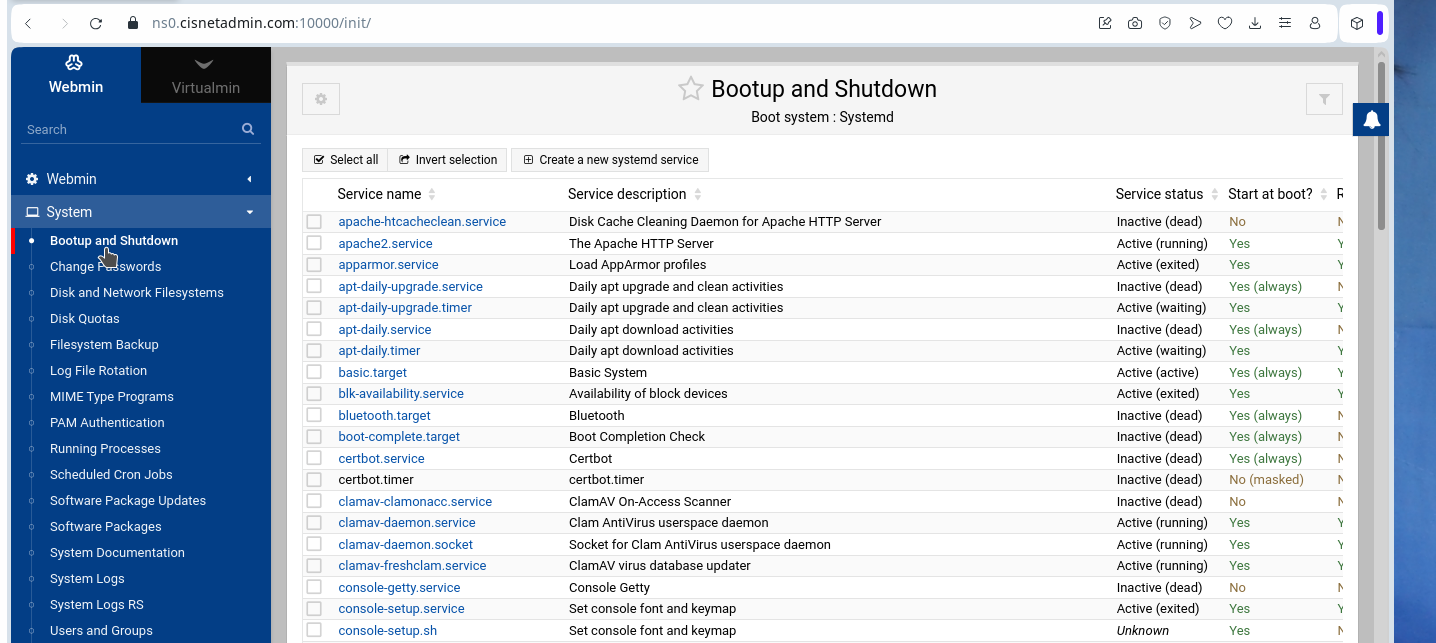Bookmark the page with the heart icon
The height and width of the screenshot is (643, 1436).
(x=1225, y=23)
